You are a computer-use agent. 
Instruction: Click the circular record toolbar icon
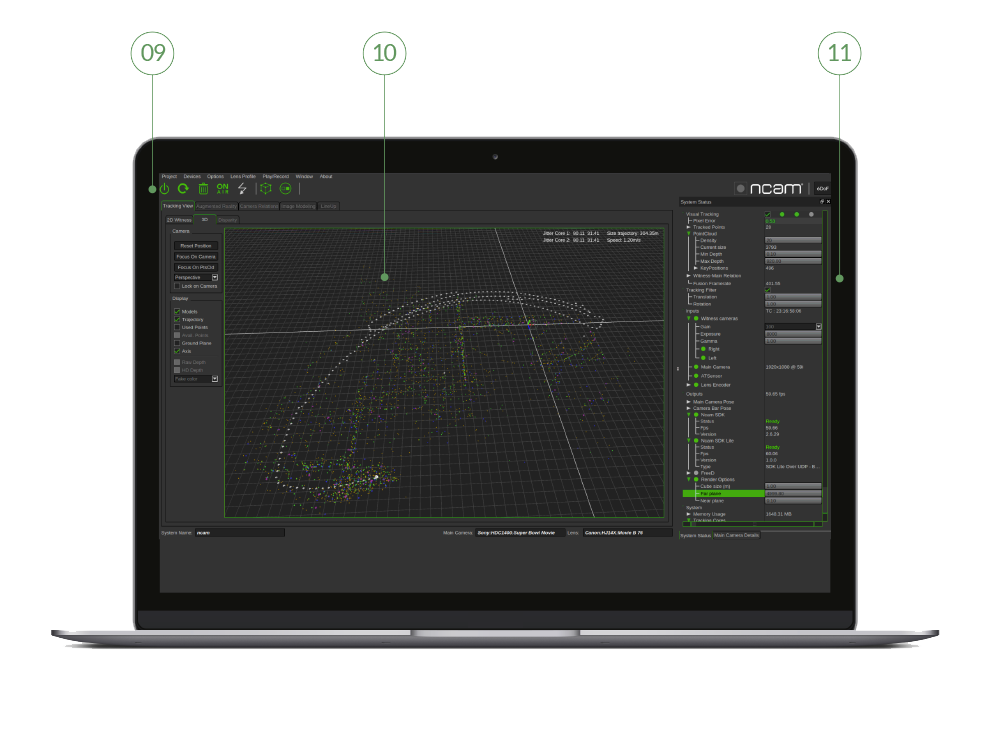pos(285,188)
